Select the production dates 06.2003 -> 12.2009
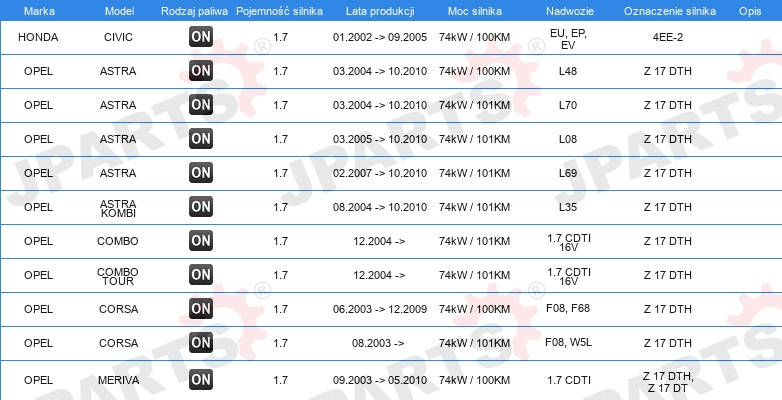 pyautogui.click(x=380, y=309)
